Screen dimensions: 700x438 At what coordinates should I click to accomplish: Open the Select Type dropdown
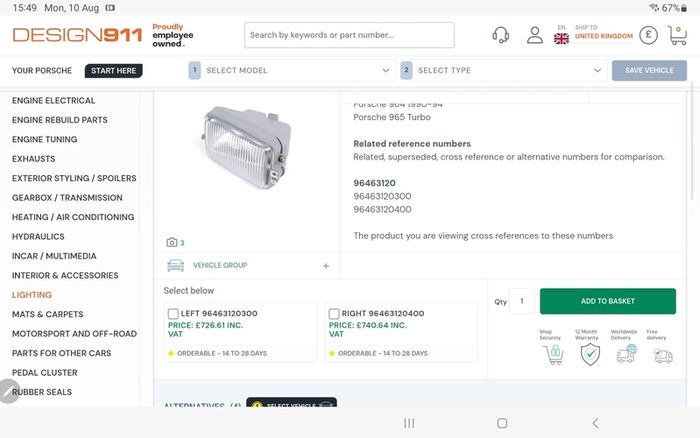click(x=504, y=71)
